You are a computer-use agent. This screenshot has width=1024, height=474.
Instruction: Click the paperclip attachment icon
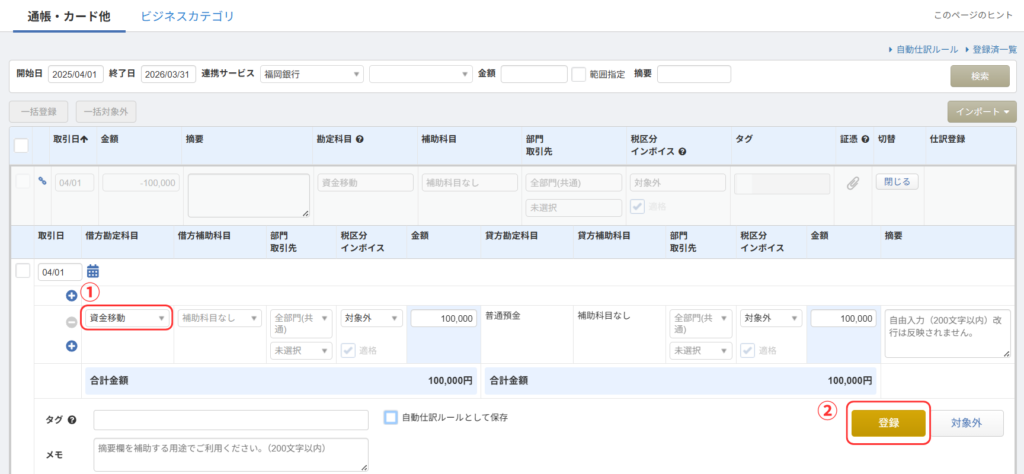[x=853, y=183]
